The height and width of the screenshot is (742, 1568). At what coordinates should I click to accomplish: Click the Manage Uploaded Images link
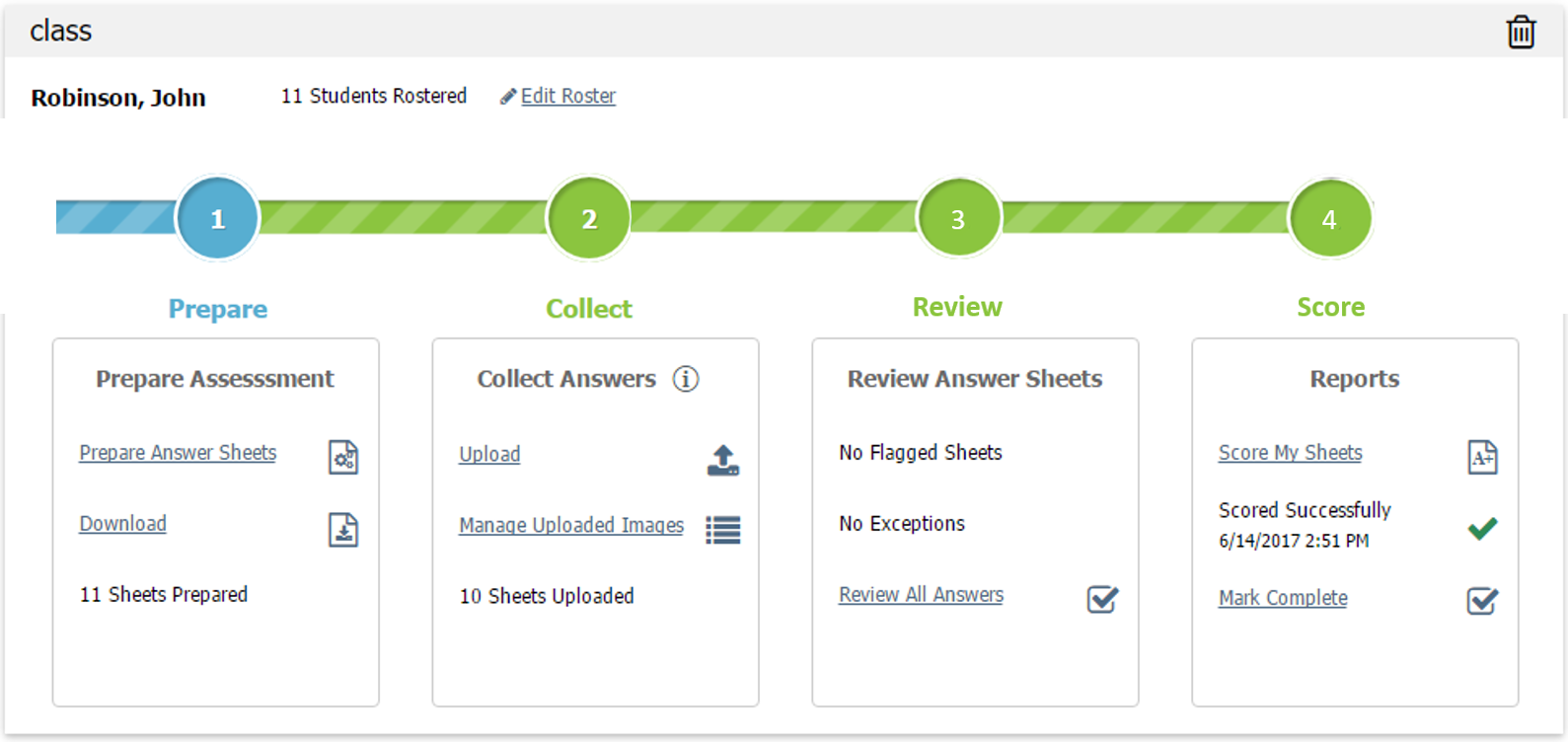click(571, 525)
